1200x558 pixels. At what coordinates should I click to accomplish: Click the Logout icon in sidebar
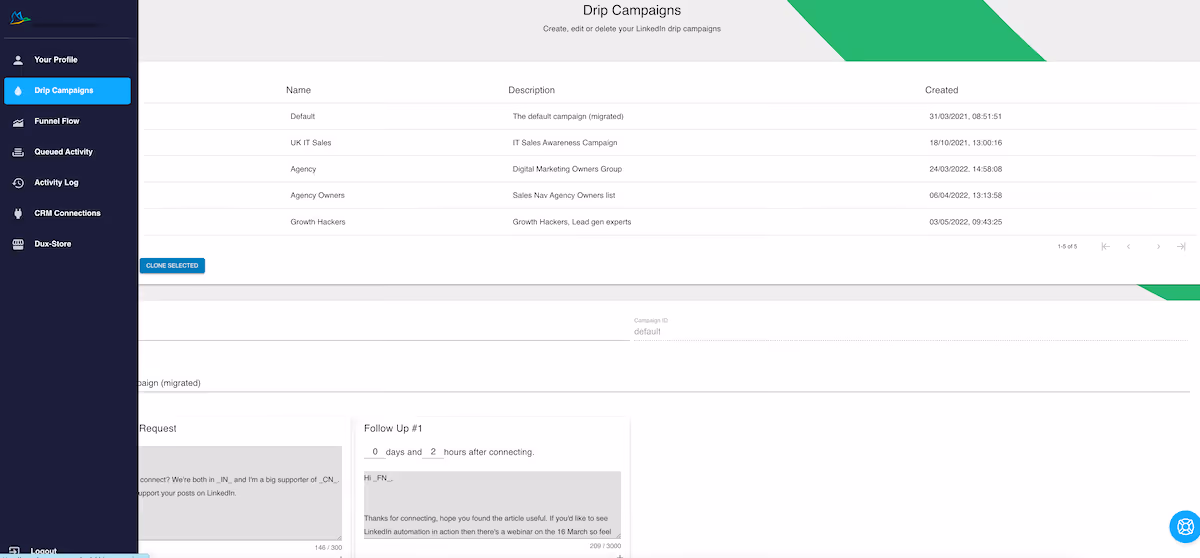tap(16, 551)
